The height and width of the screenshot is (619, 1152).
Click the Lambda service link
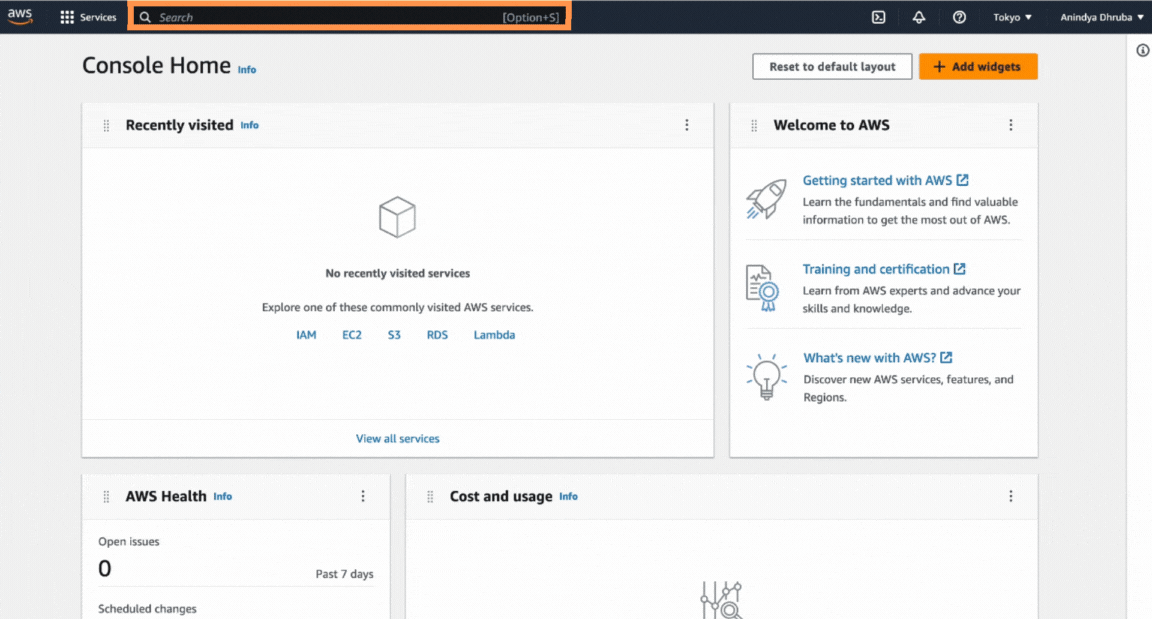[494, 334]
